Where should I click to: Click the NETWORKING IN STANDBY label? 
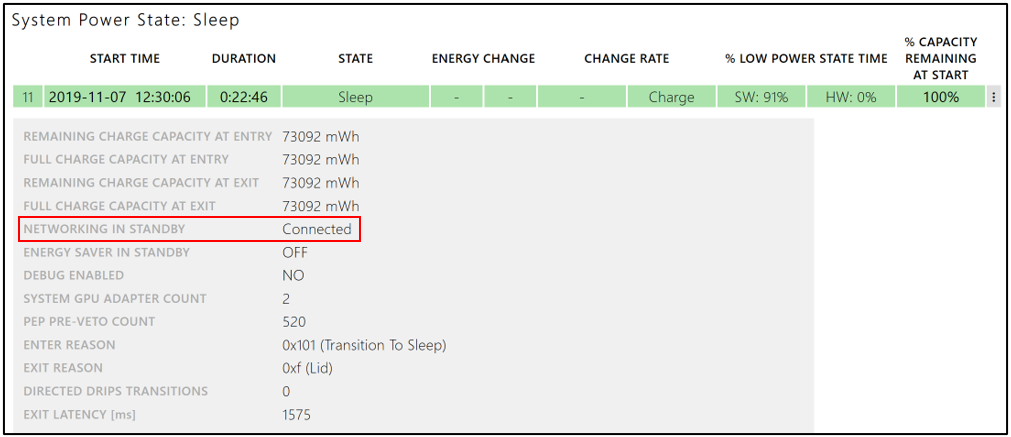click(104, 229)
